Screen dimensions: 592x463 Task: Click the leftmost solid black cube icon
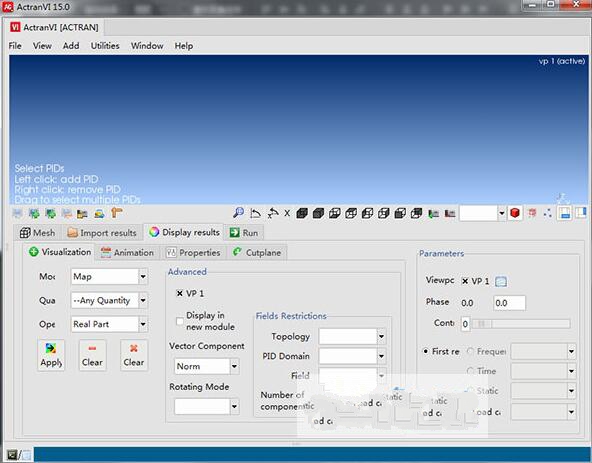(x=302, y=213)
